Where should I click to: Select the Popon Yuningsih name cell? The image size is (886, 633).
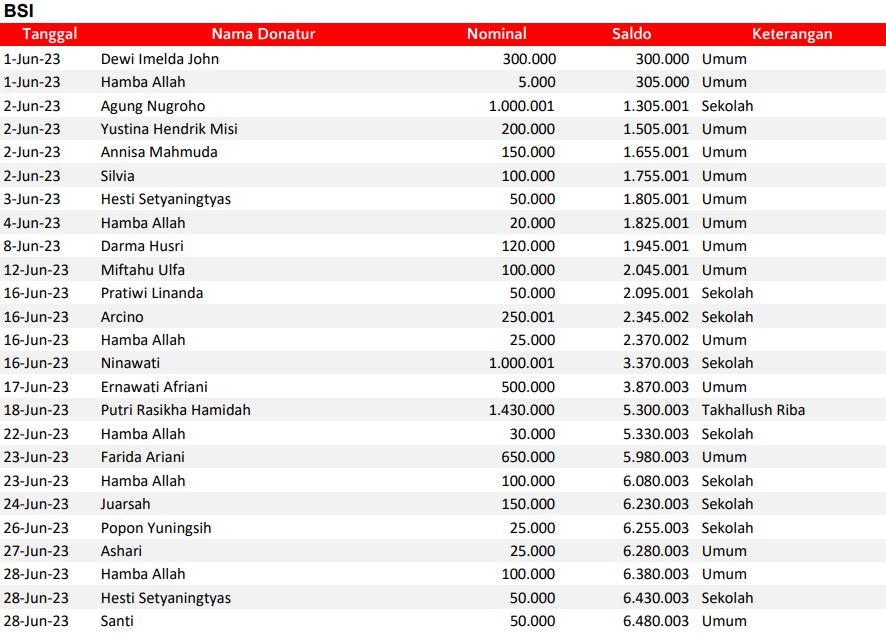(156, 528)
